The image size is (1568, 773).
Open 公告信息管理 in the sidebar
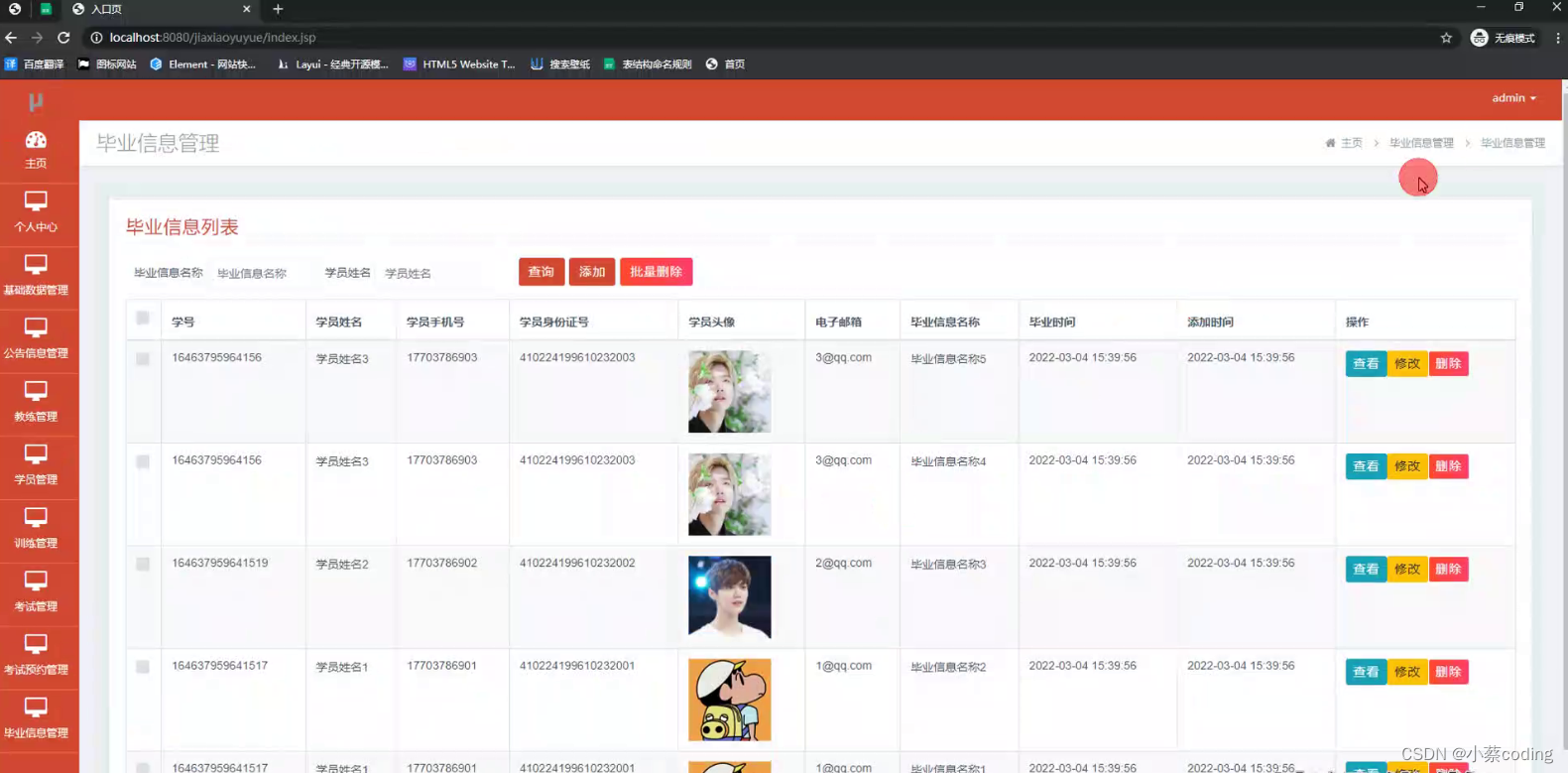[x=36, y=338]
